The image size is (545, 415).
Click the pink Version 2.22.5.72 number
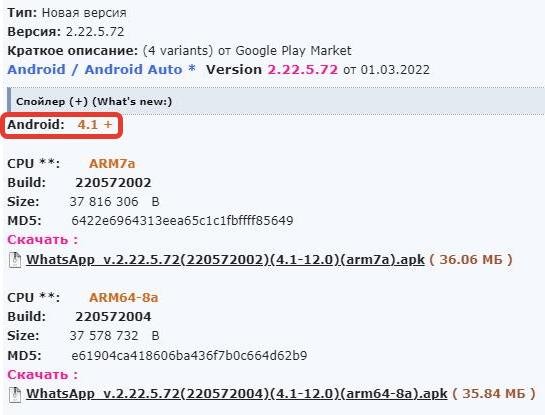[302, 70]
